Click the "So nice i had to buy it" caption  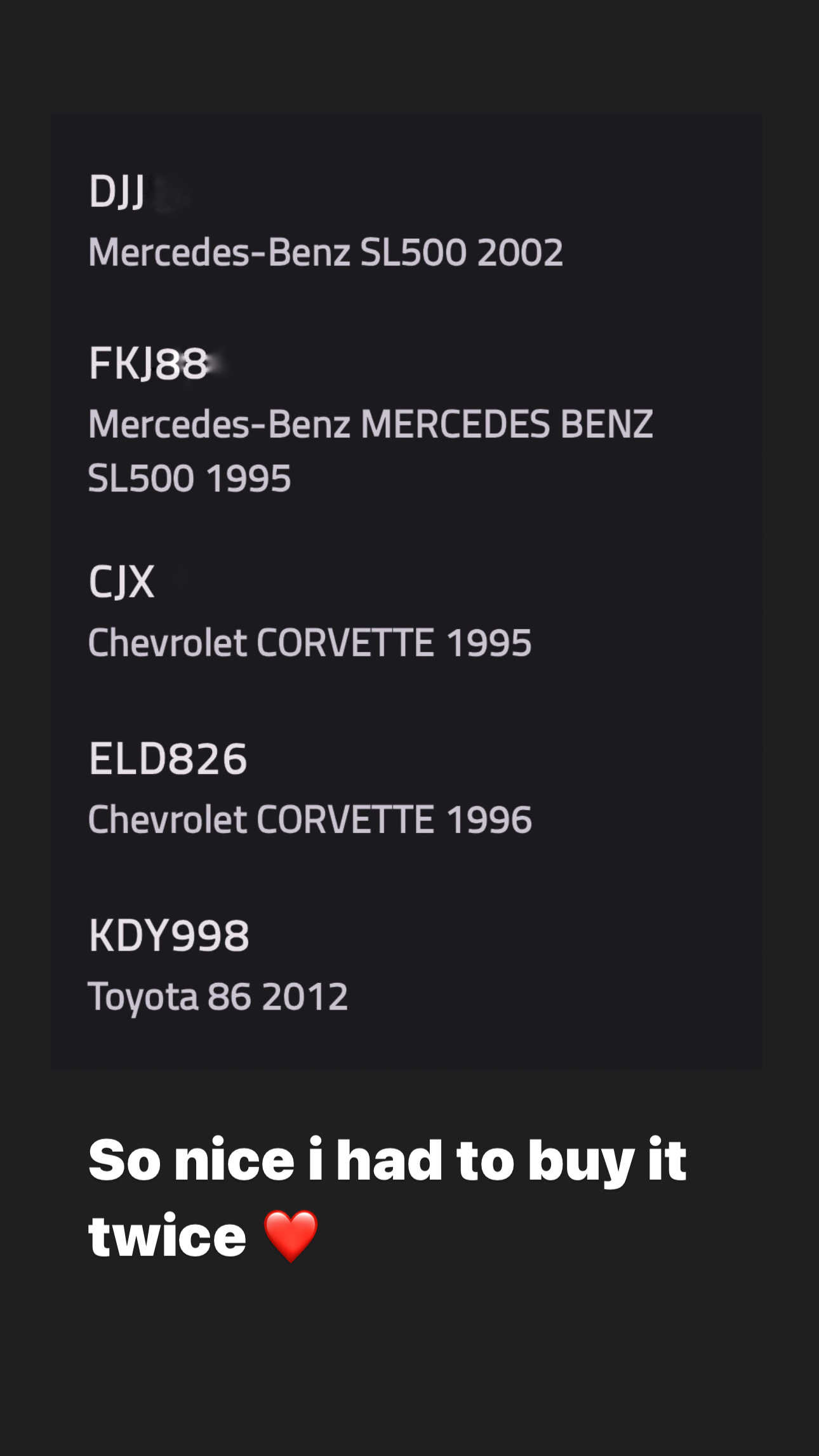[x=387, y=1161]
